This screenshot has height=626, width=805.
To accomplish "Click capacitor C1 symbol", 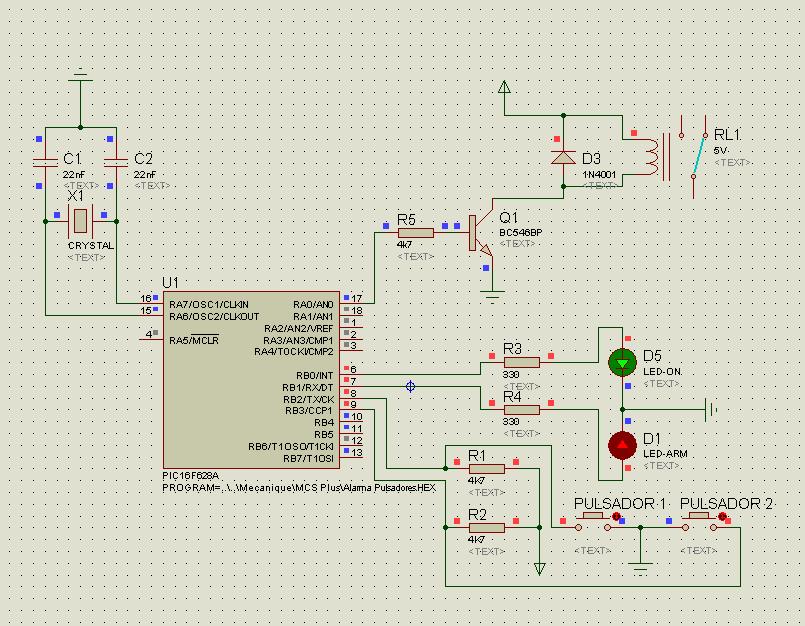I will (46, 163).
